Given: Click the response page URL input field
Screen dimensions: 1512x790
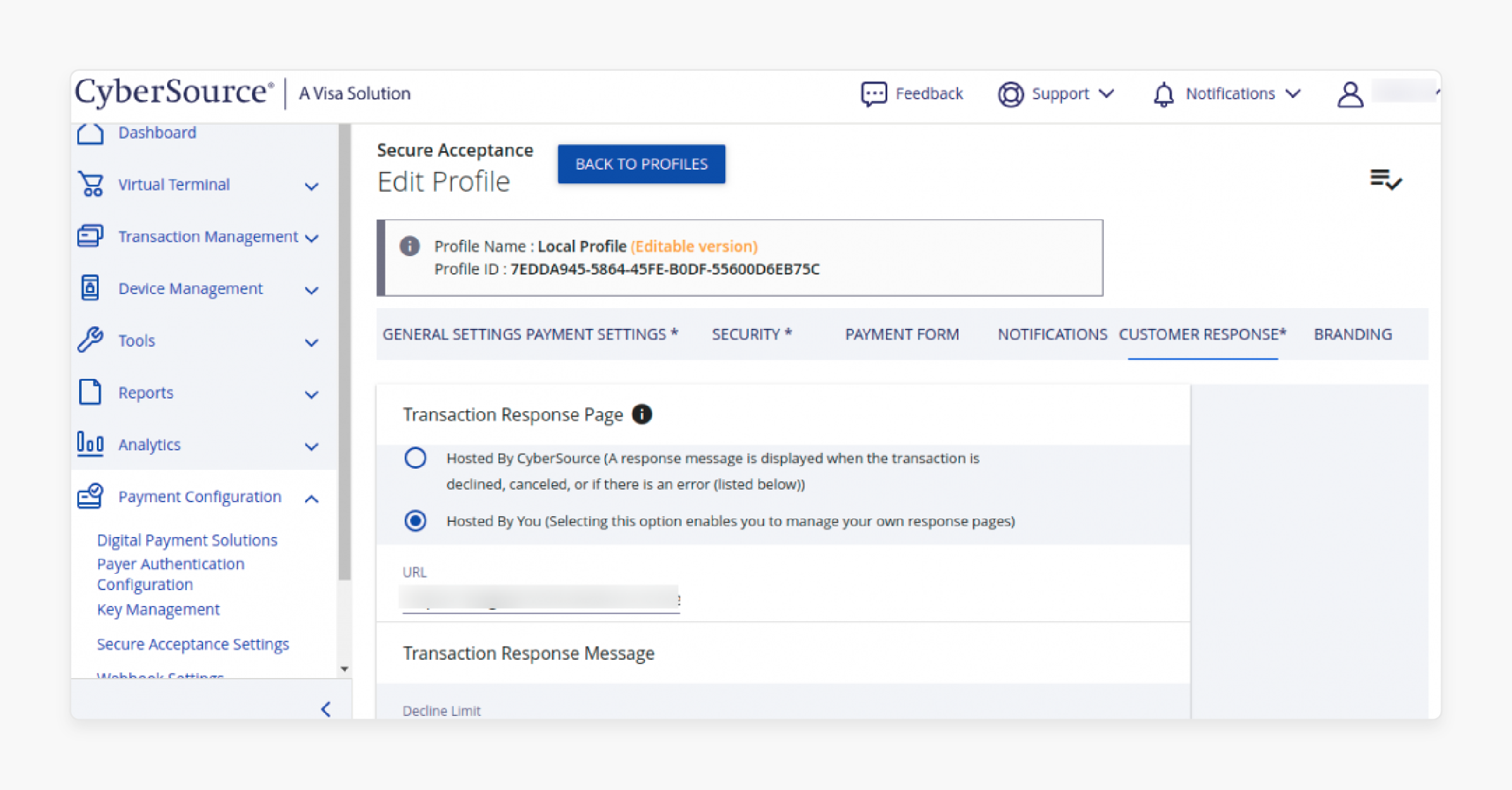Looking at the screenshot, I should [541, 598].
